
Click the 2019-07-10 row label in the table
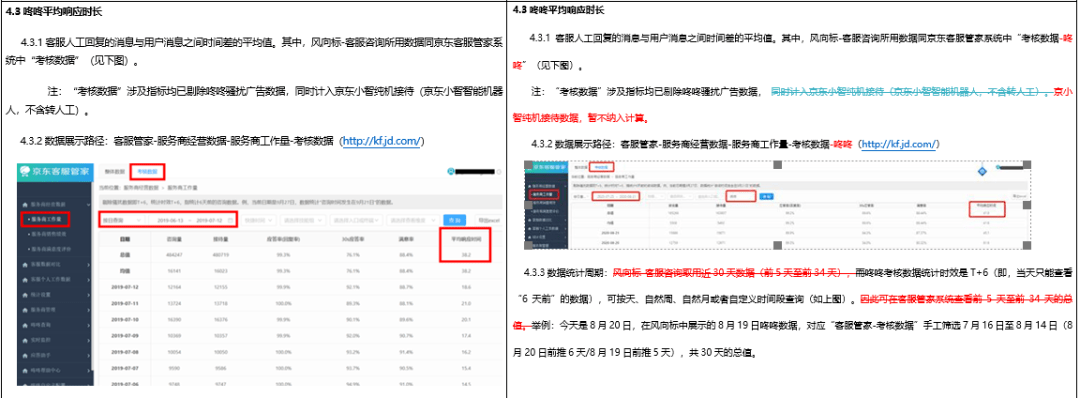click(x=125, y=319)
